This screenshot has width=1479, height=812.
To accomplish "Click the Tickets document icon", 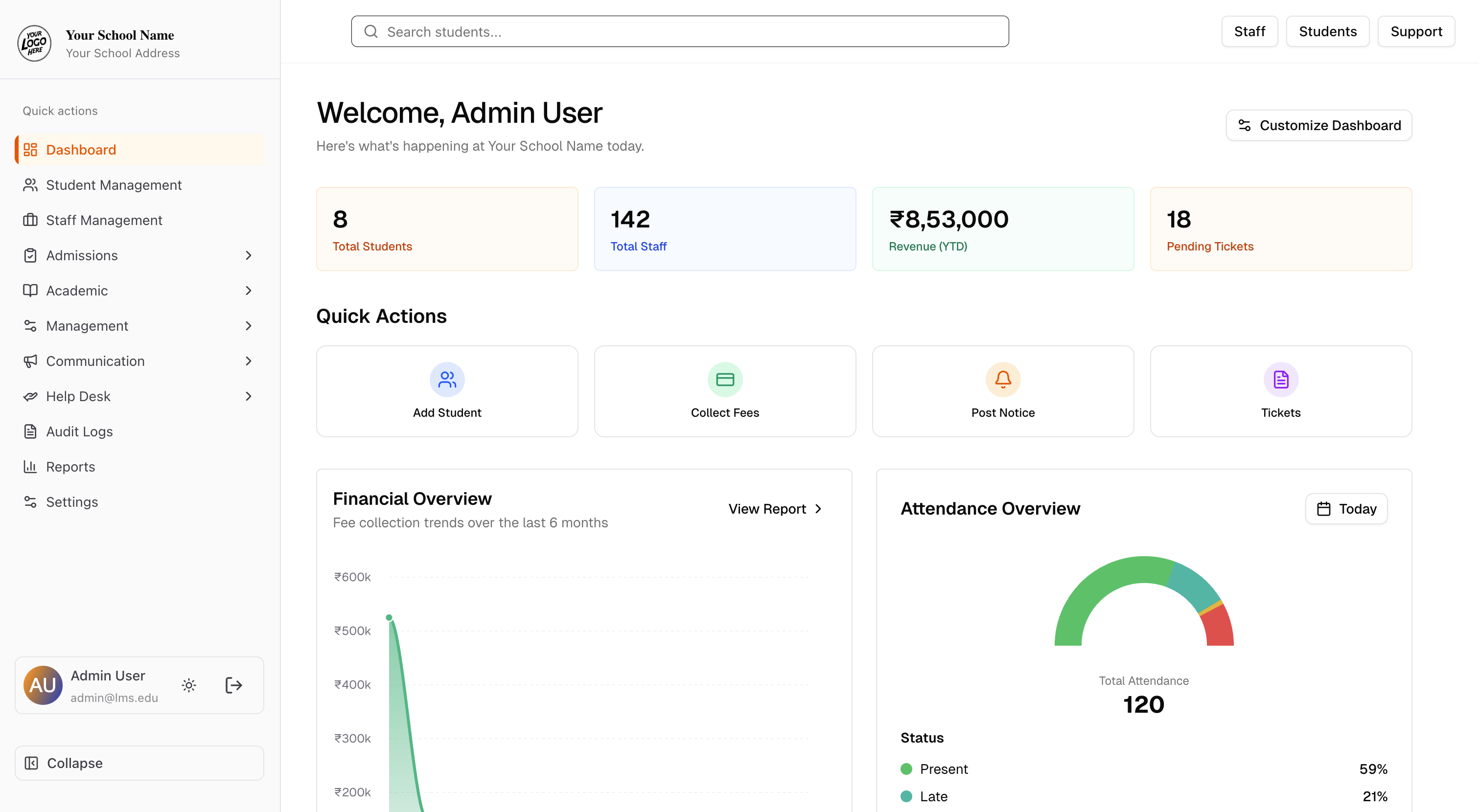I will [1280, 379].
